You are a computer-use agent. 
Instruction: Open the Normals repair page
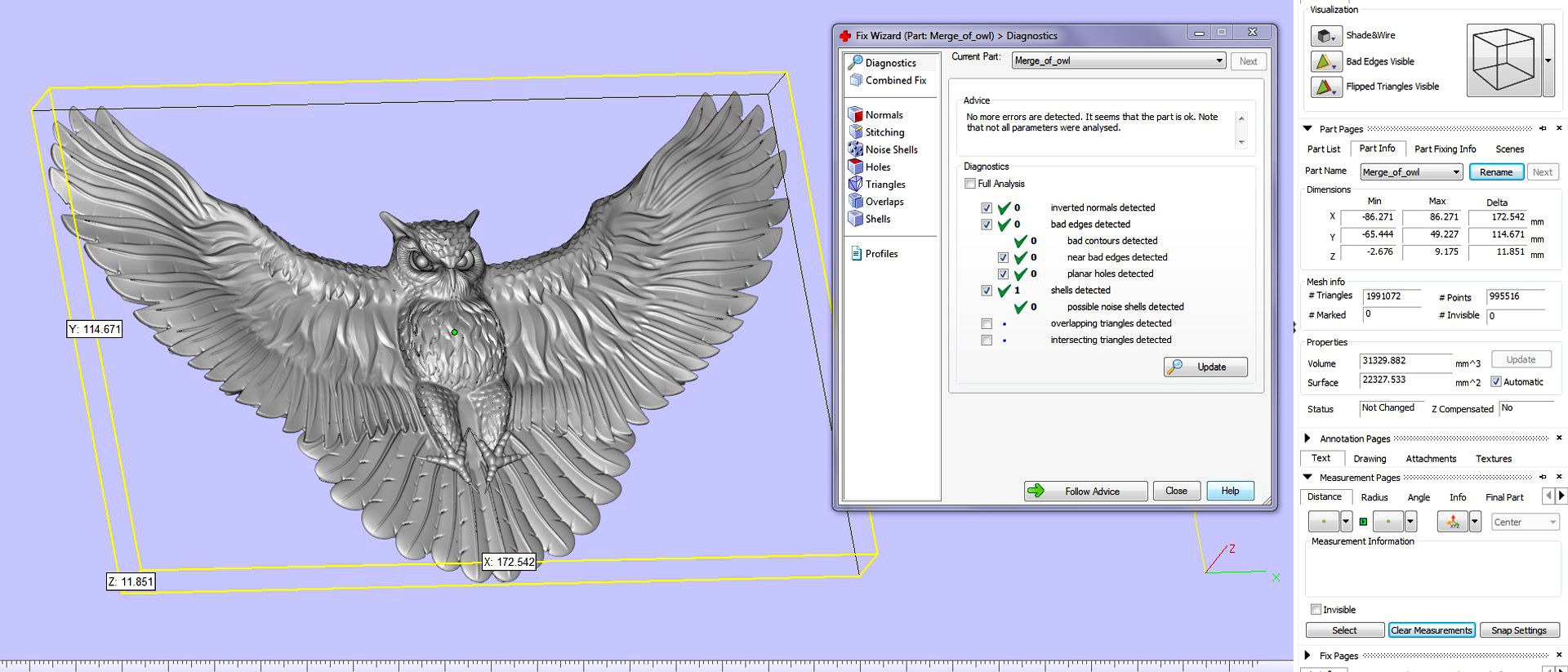coord(875,115)
